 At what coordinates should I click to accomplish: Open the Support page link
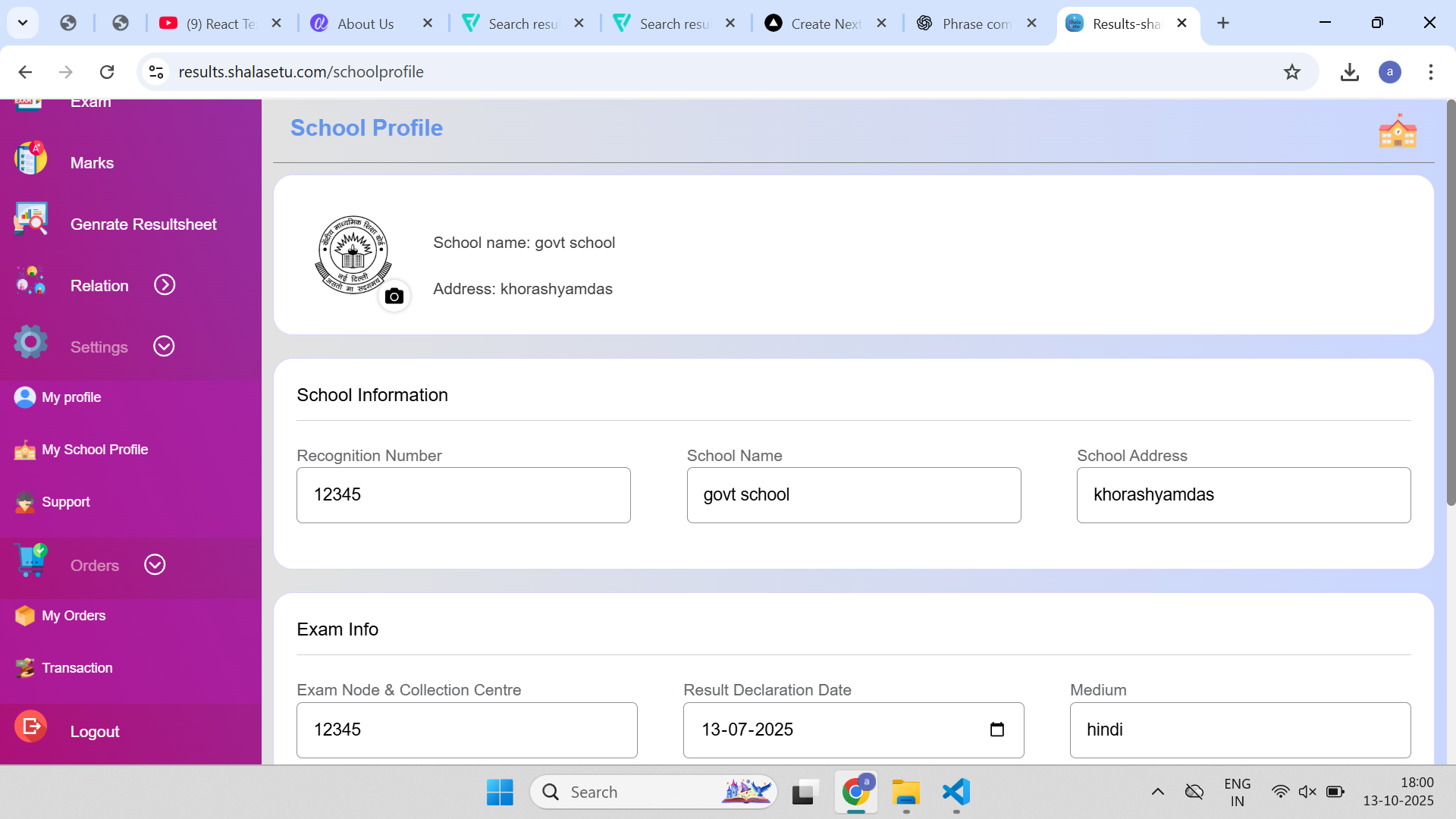(x=65, y=502)
